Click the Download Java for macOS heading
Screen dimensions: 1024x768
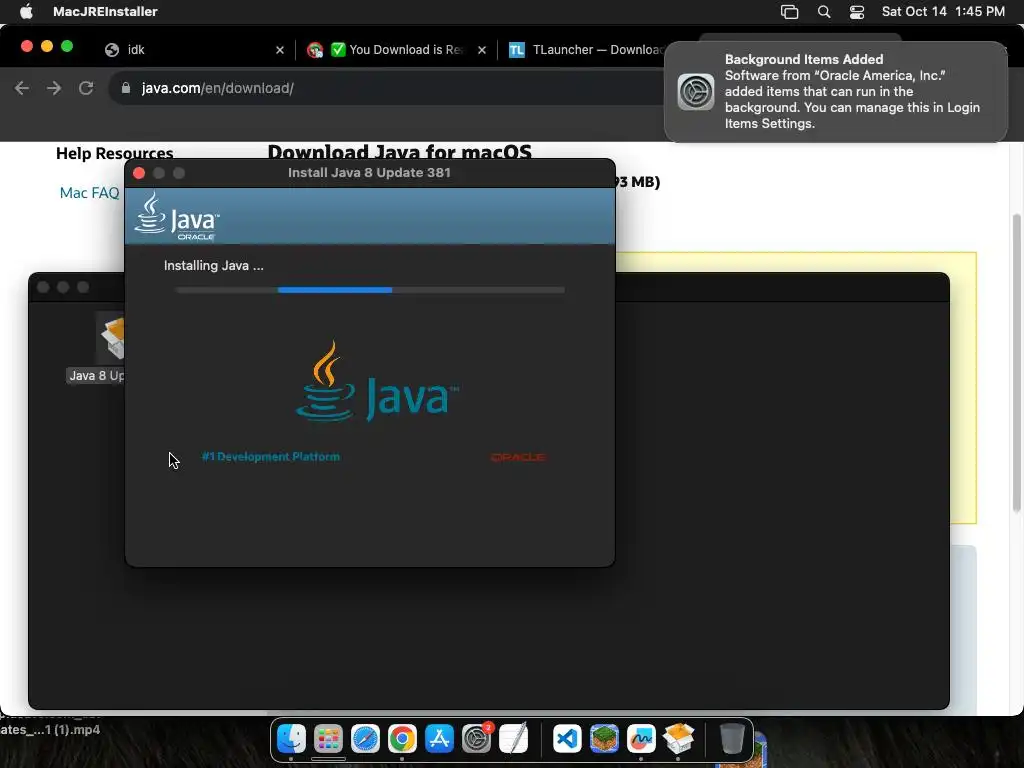[399, 152]
